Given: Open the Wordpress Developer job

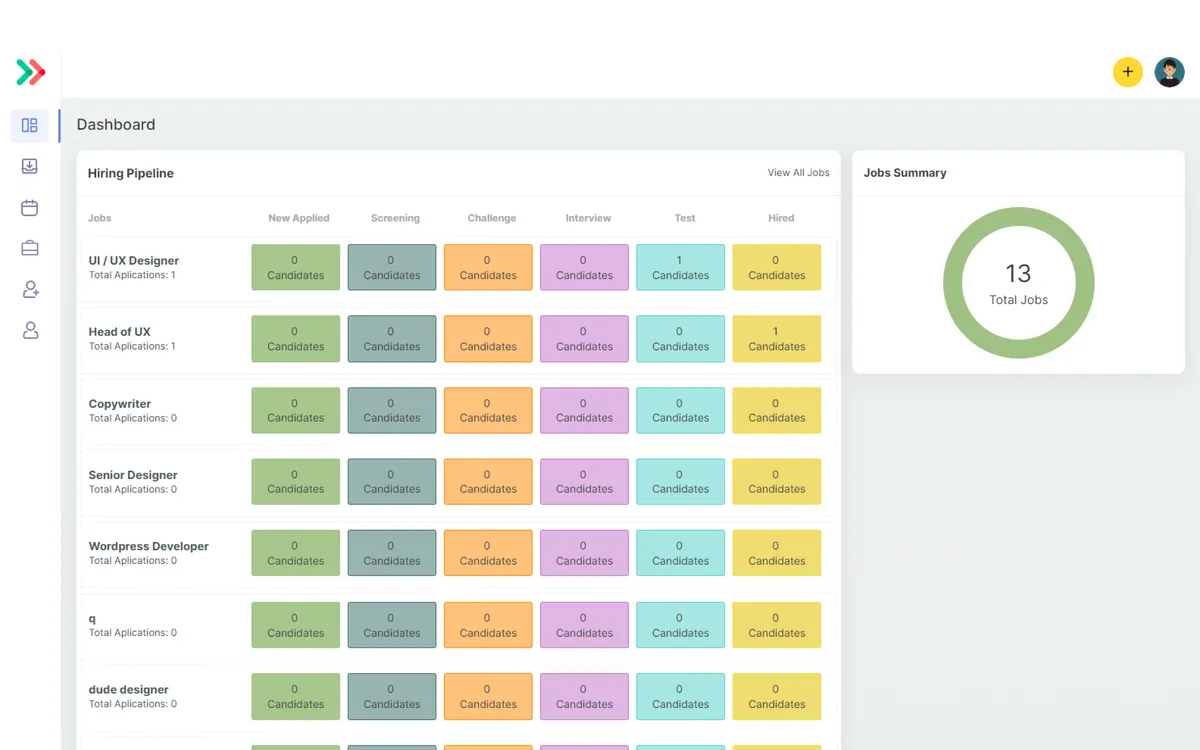Looking at the screenshot, I should click(x=149, y=546).
